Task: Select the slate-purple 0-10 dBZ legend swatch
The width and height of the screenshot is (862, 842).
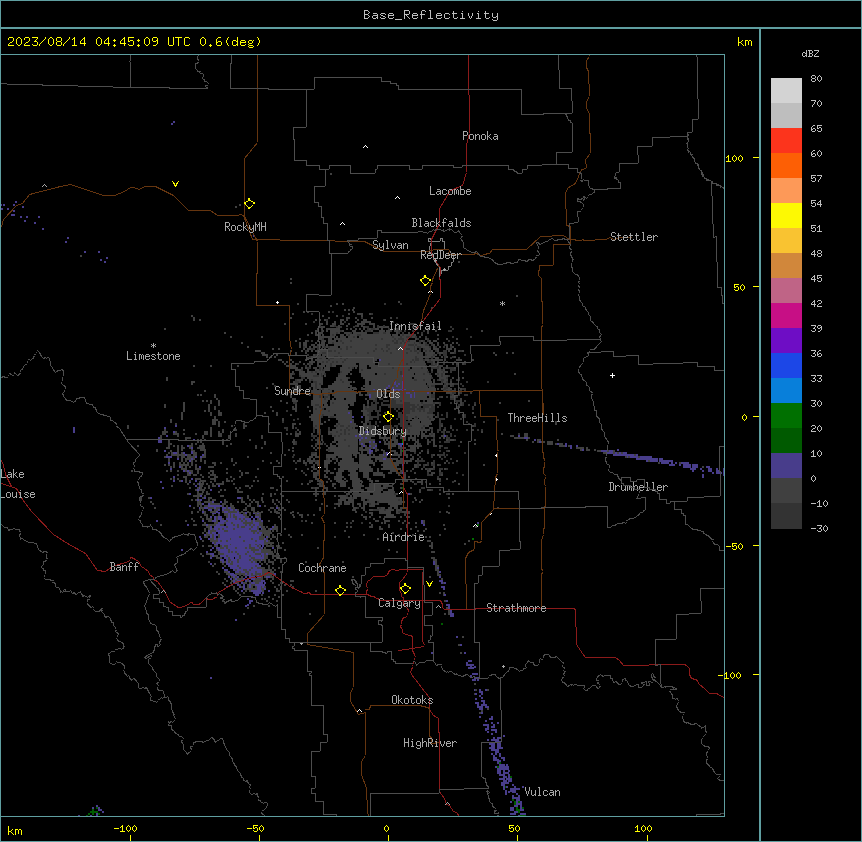Action: click(x=786, y=466)
